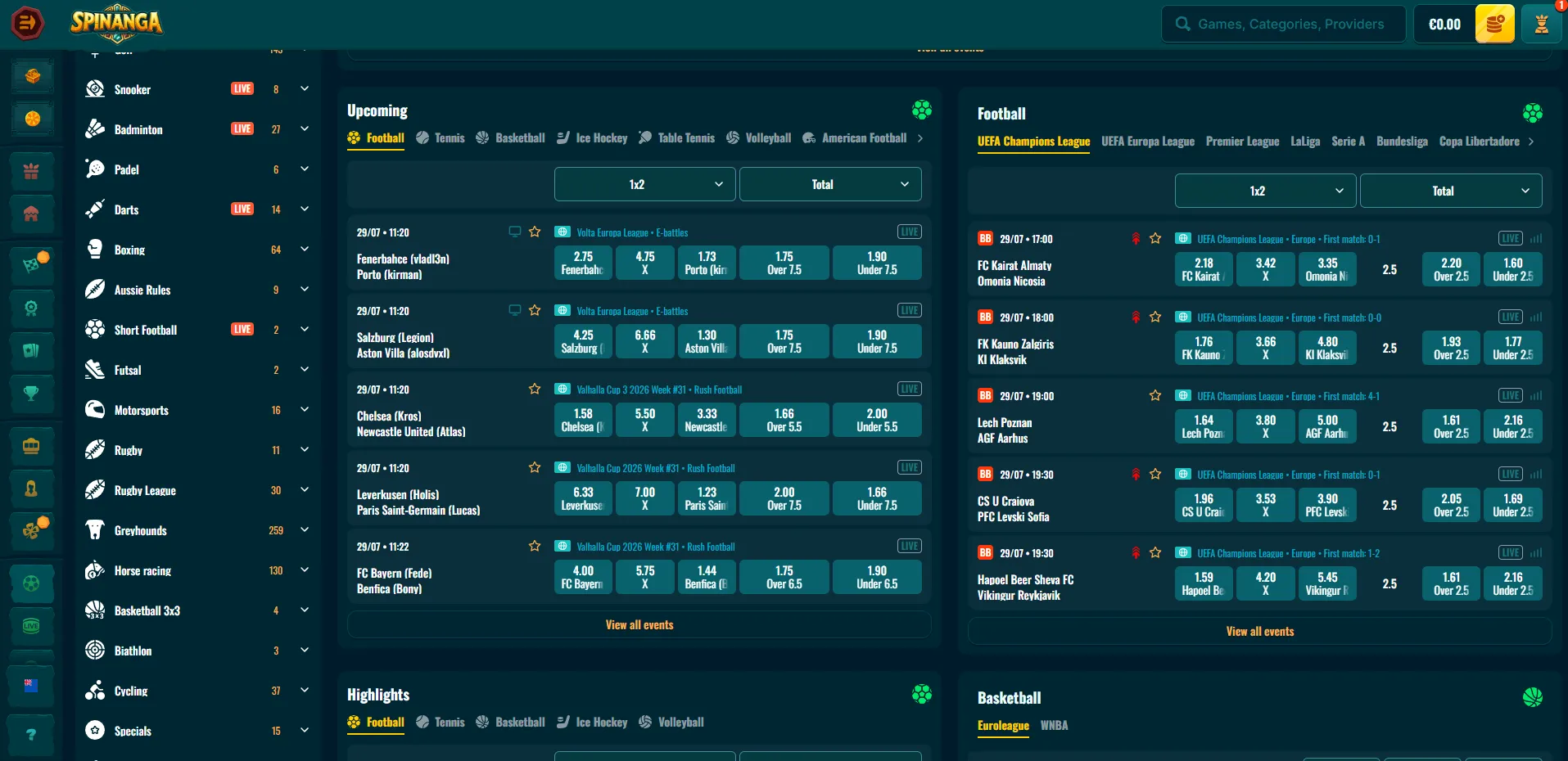Open the 1x2 dropdown in Football panel

pyautogui.click(x=1266, y=191)
